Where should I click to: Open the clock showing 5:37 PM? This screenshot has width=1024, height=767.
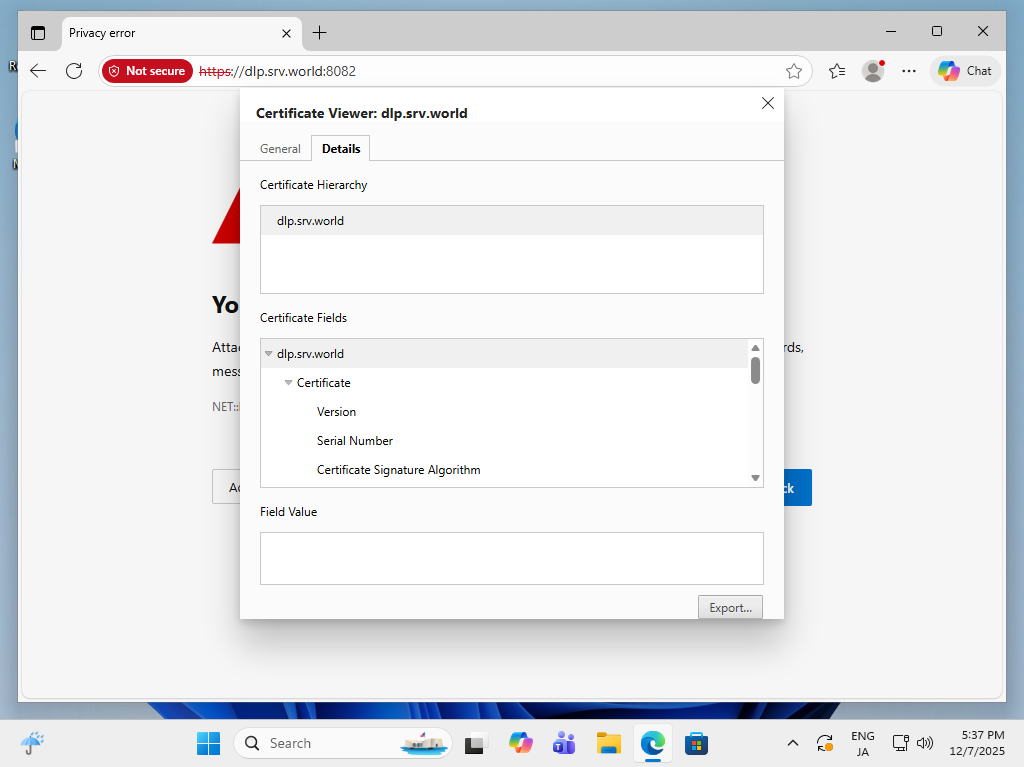pyautogui.click(x=977, y=743)
